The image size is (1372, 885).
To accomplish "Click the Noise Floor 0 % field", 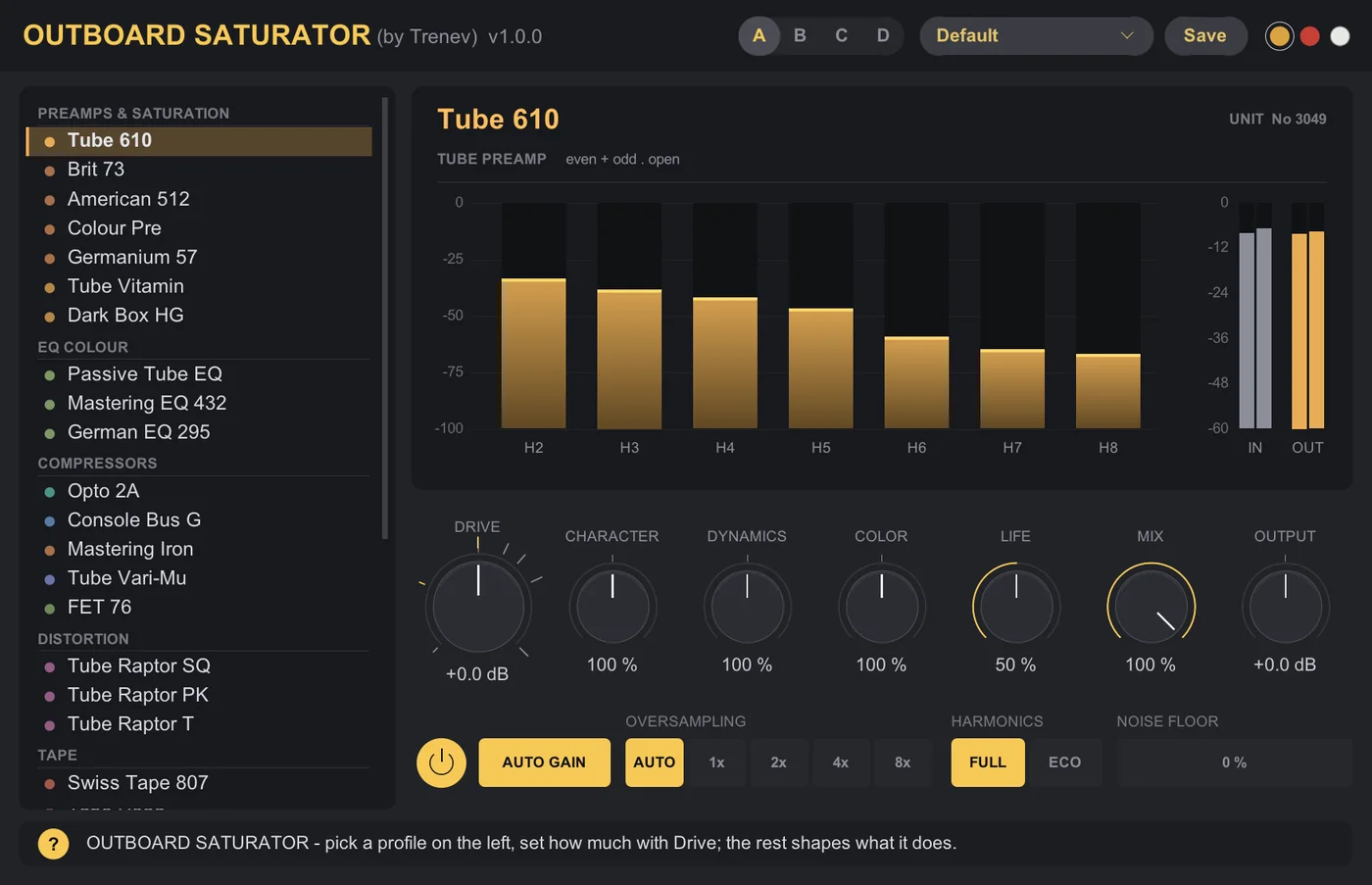I will (1234, 762).
